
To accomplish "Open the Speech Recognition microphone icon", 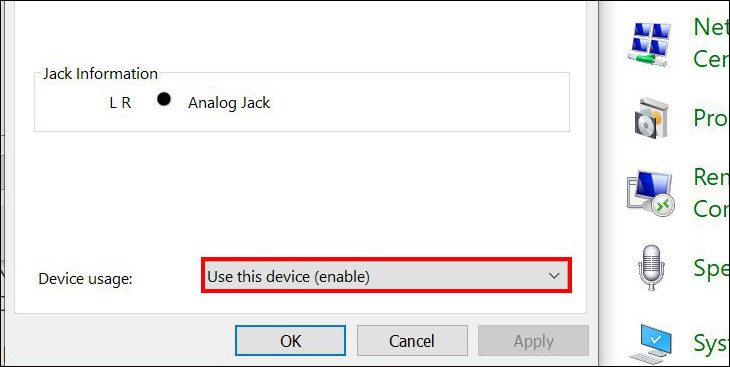I will click(651, 268).
